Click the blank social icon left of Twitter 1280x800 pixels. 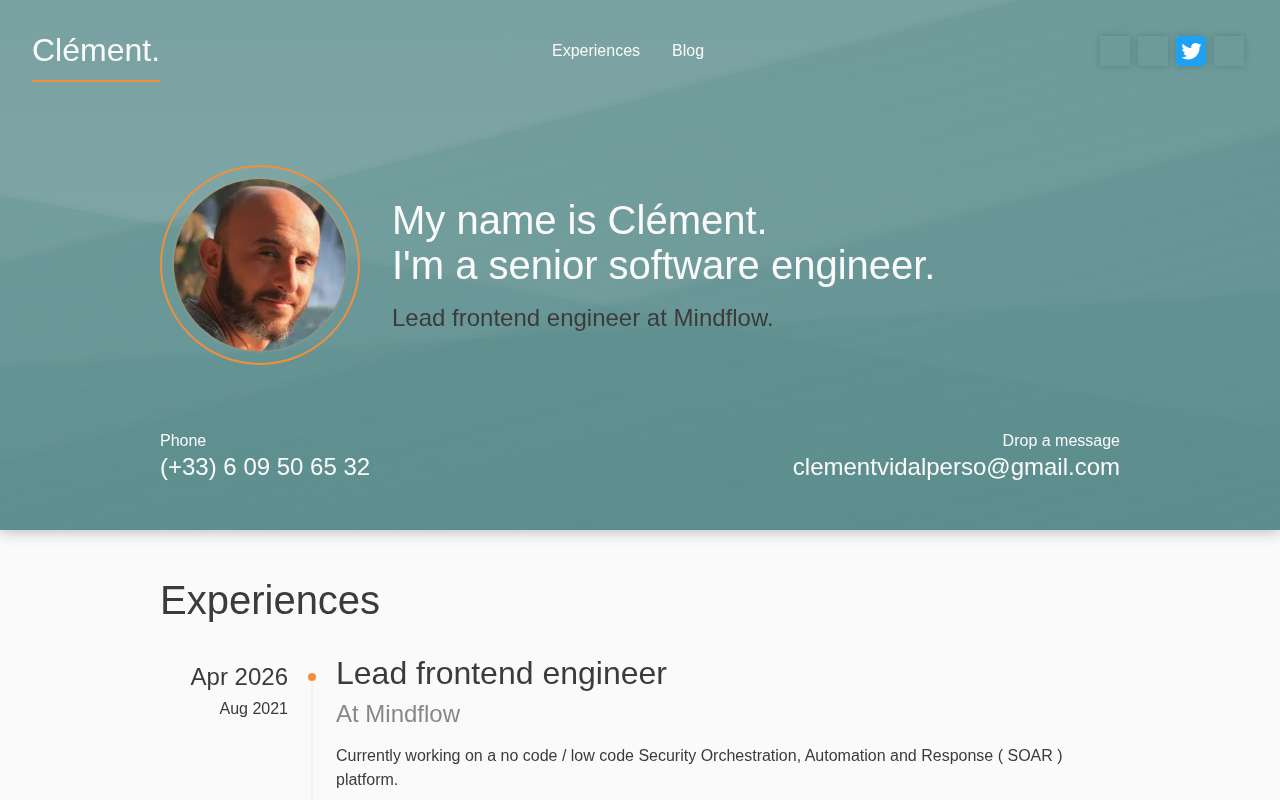(x=1152, y=51)
